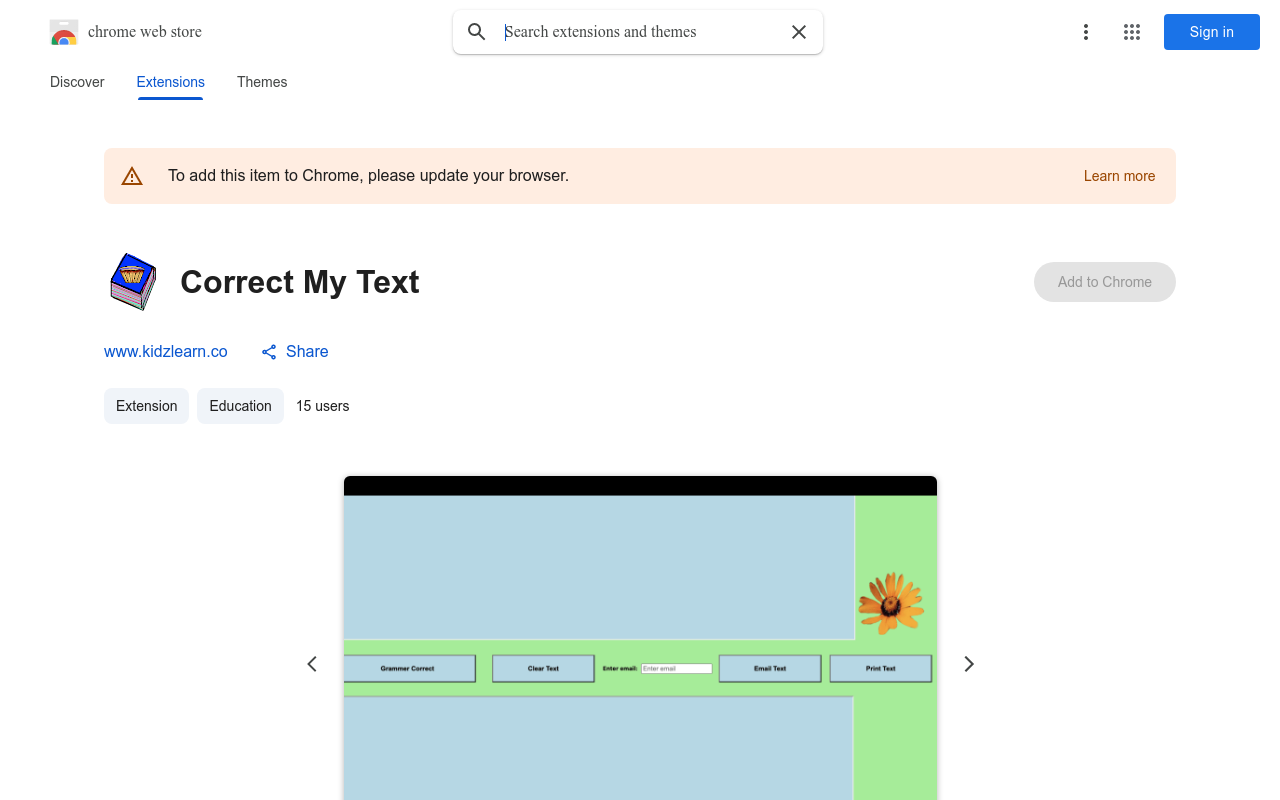Click the Sign in button
This screenshot has width=1280, height=800.
click(1212, 32)
